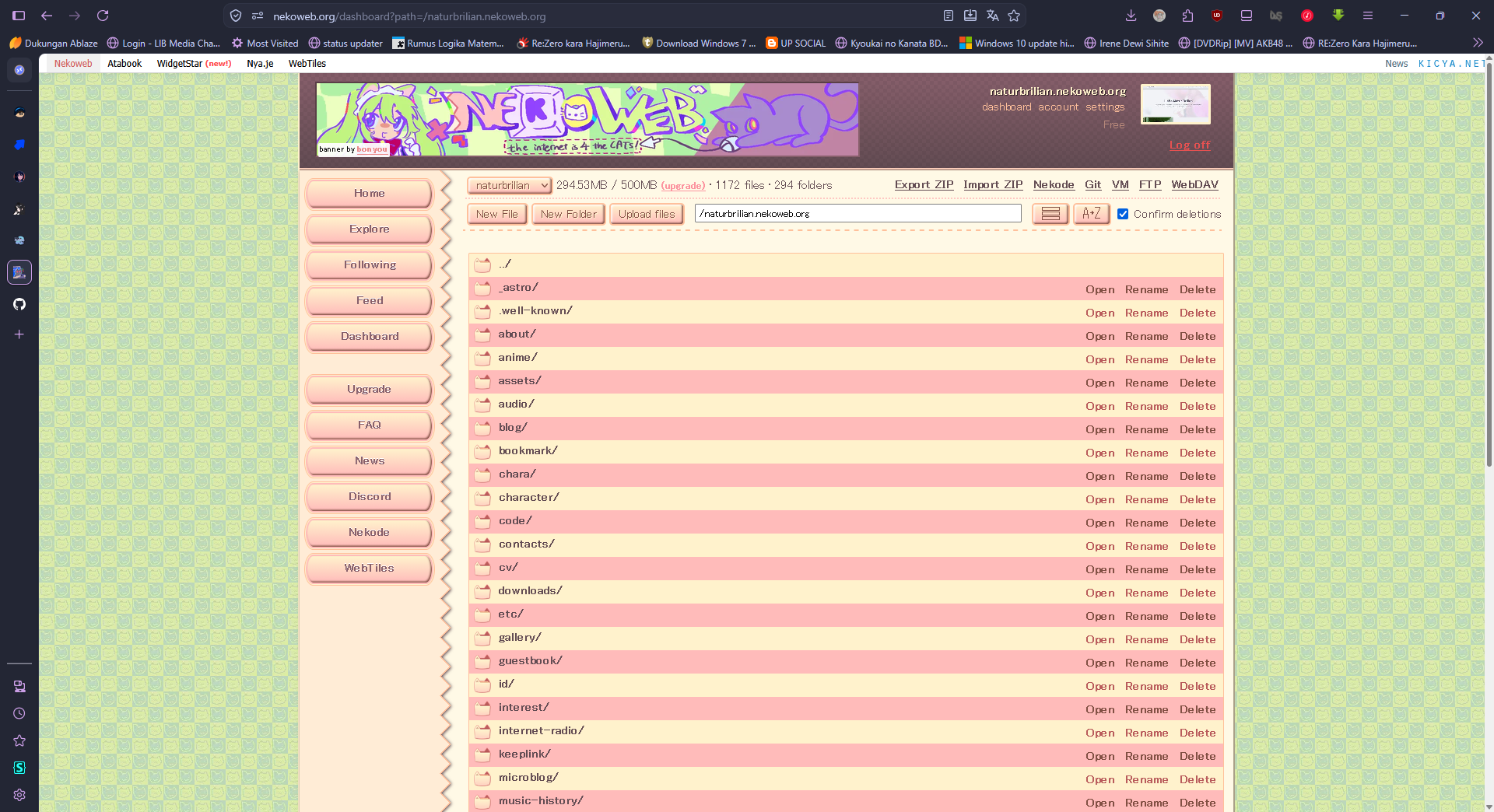Open the Discord button
1494x812 pixels.
(x=369, y=496)
